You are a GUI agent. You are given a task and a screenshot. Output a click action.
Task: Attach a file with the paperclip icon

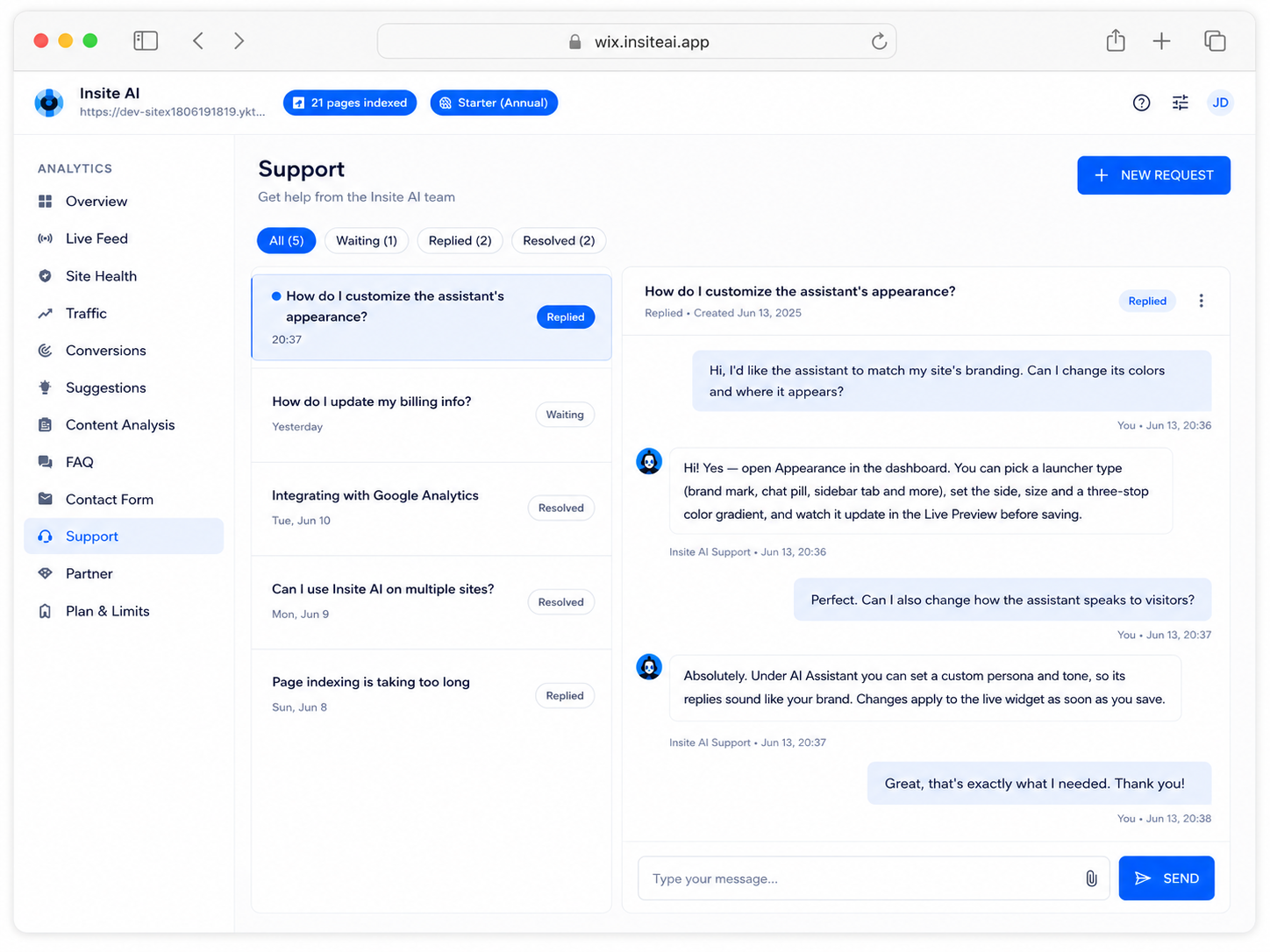(x=1091, y=878)
